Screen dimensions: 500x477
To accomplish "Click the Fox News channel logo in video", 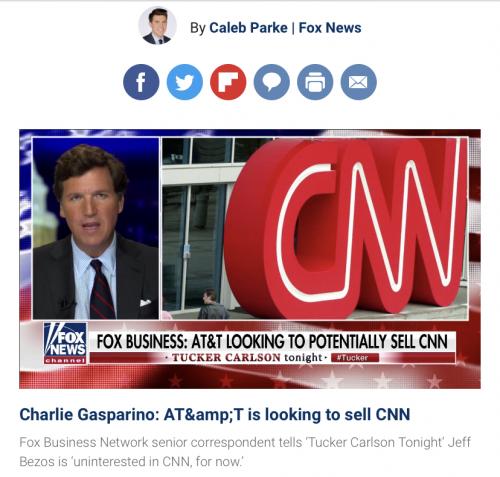I will (65, 343).
